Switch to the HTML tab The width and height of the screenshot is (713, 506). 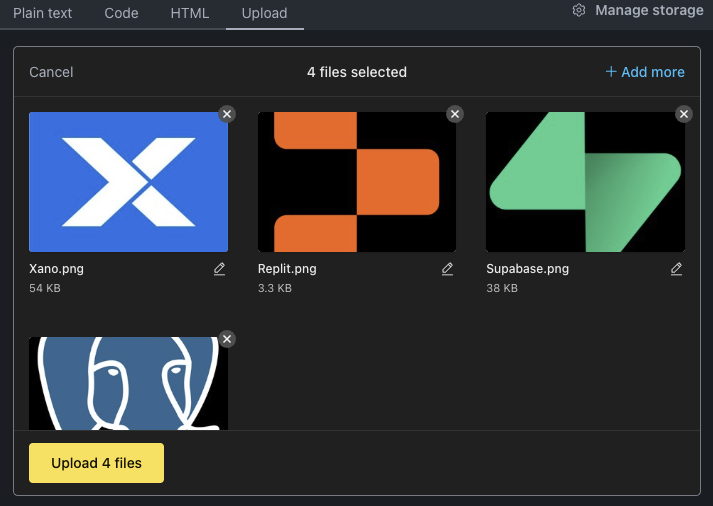pyautogui.click(x=190, y=13)
